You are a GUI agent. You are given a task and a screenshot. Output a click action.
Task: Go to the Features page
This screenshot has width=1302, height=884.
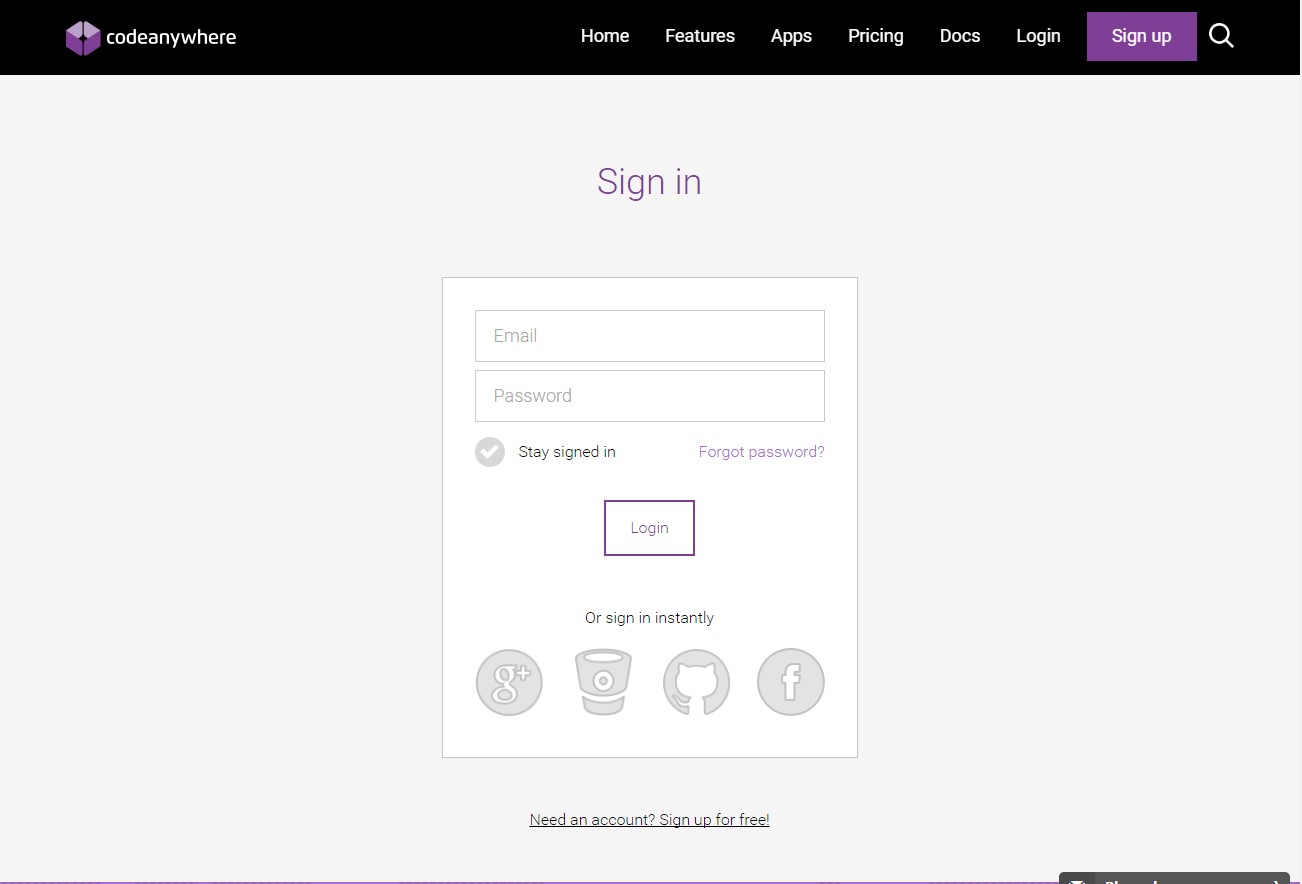coord(699,36)
